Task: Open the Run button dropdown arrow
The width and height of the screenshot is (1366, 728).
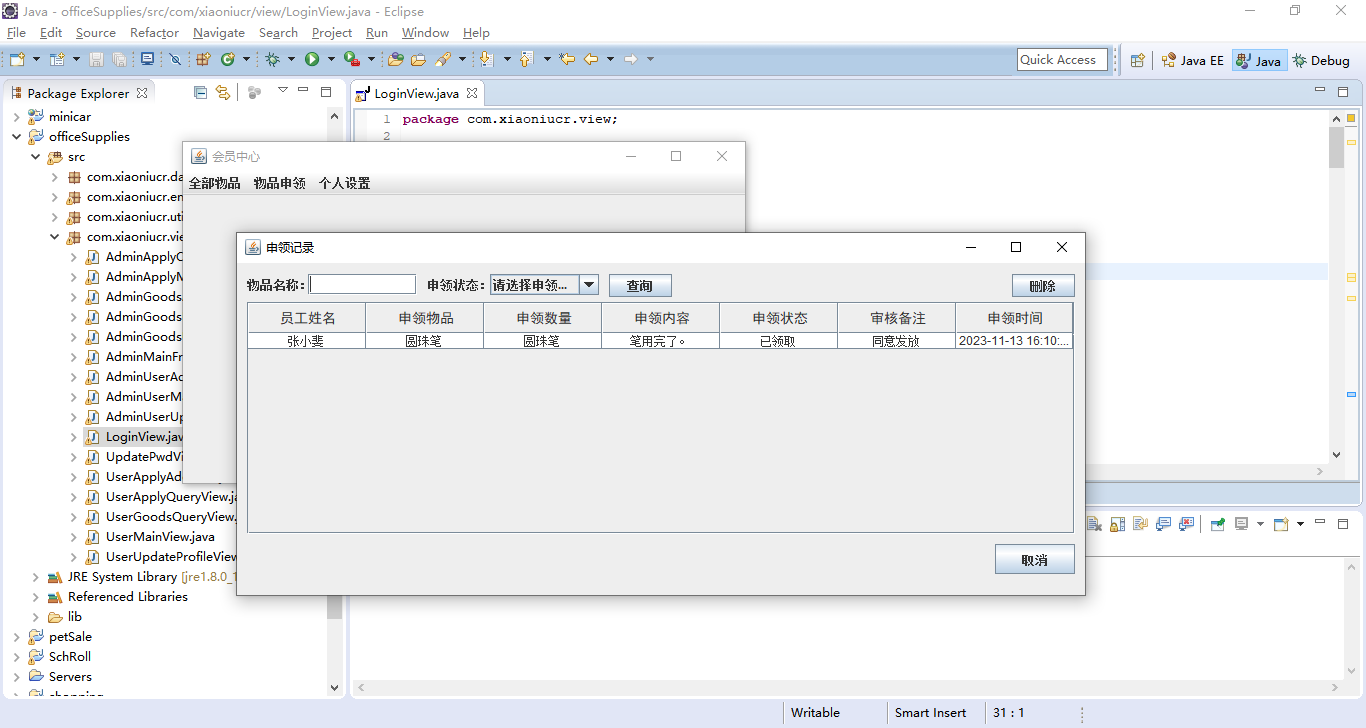Action: point(330,60)
